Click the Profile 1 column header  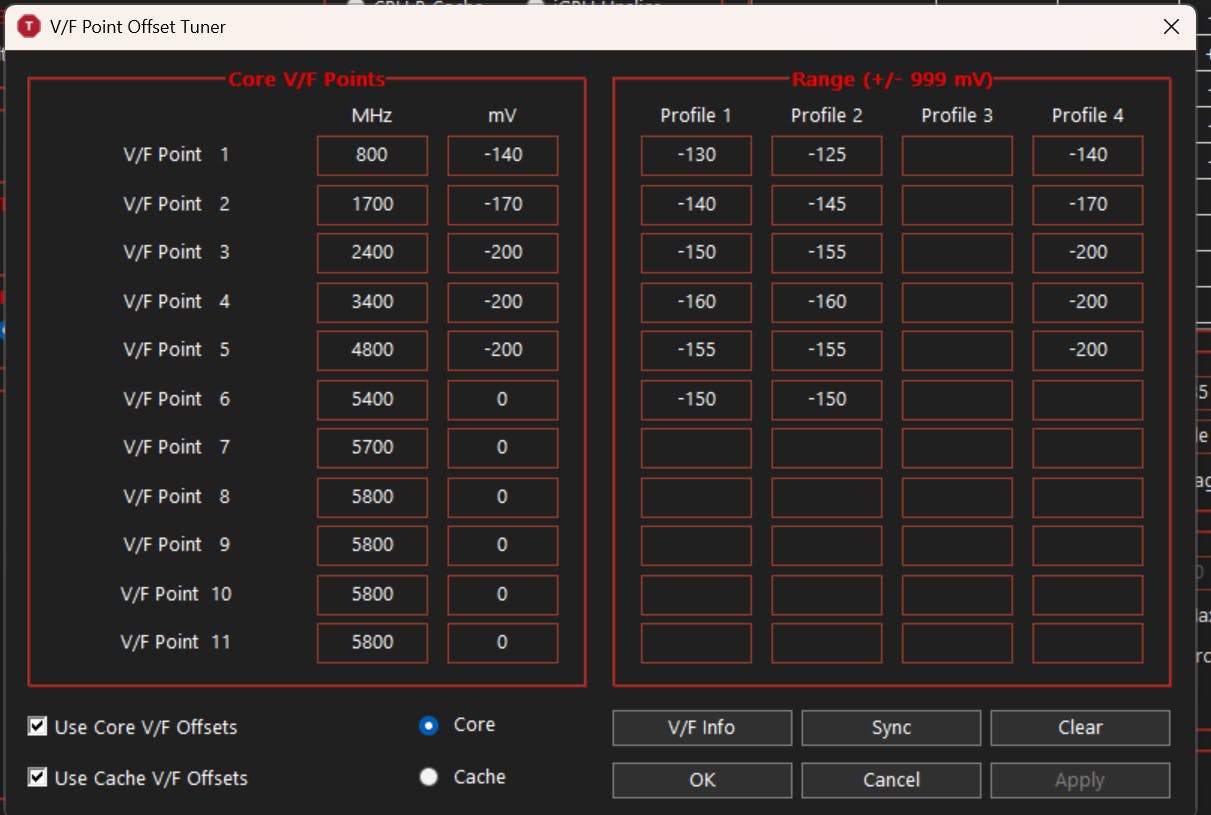696,115
